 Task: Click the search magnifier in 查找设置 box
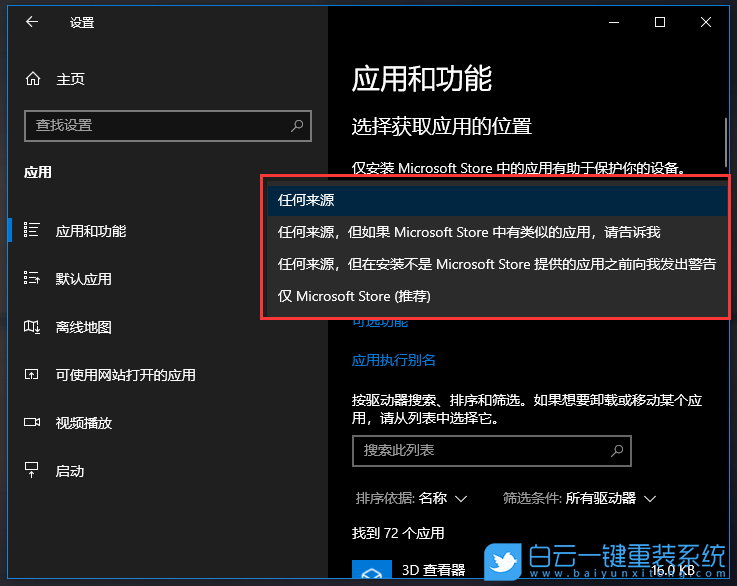point(297,125)
